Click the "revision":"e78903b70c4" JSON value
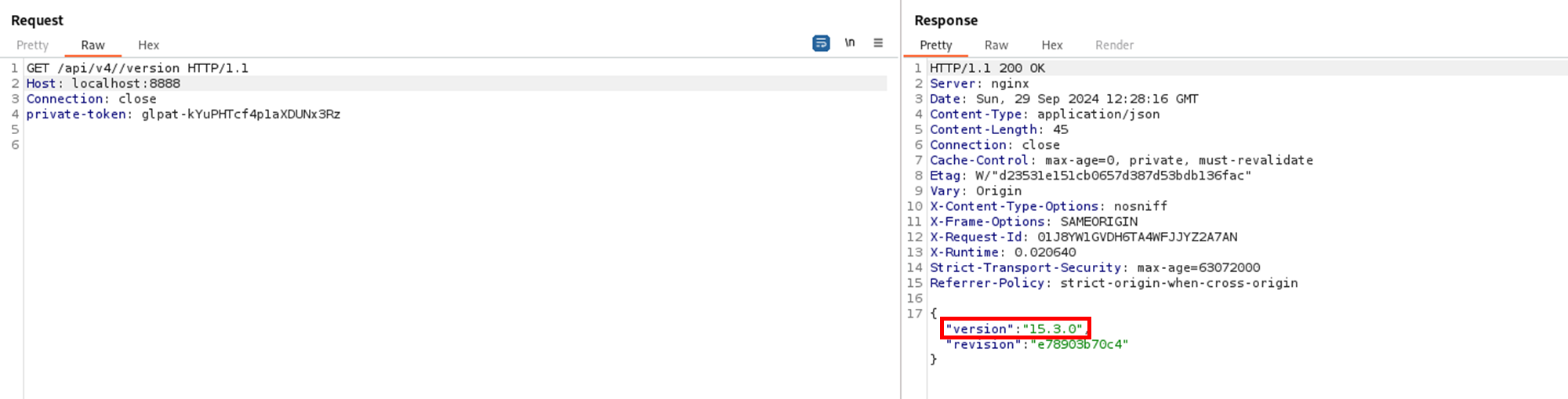 [1037, 344]
